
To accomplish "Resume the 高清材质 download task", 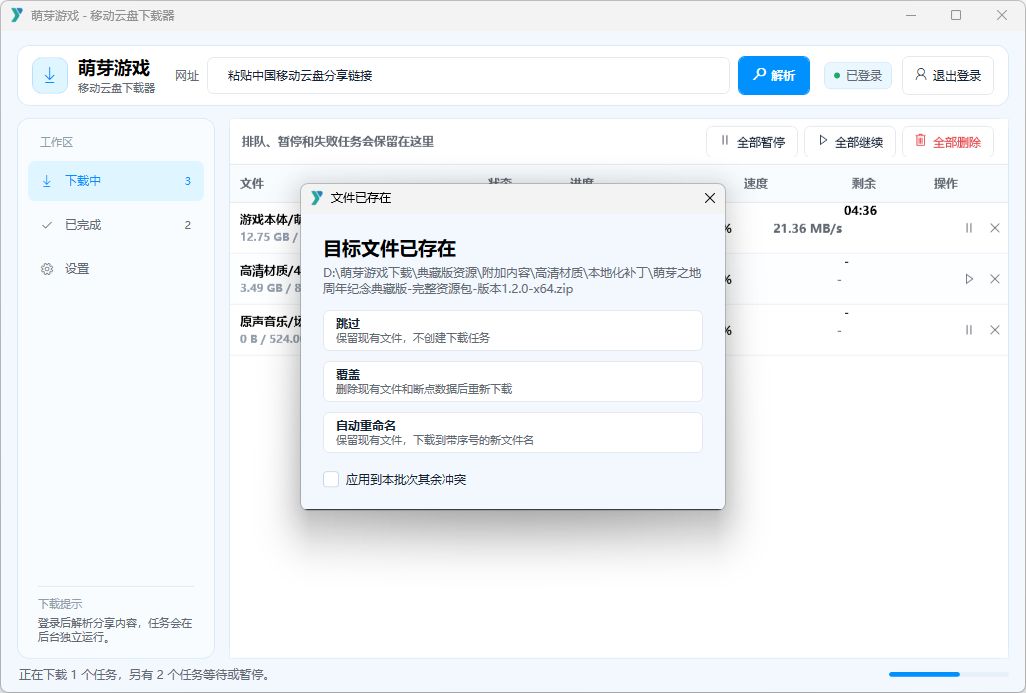I will point(969,279).
